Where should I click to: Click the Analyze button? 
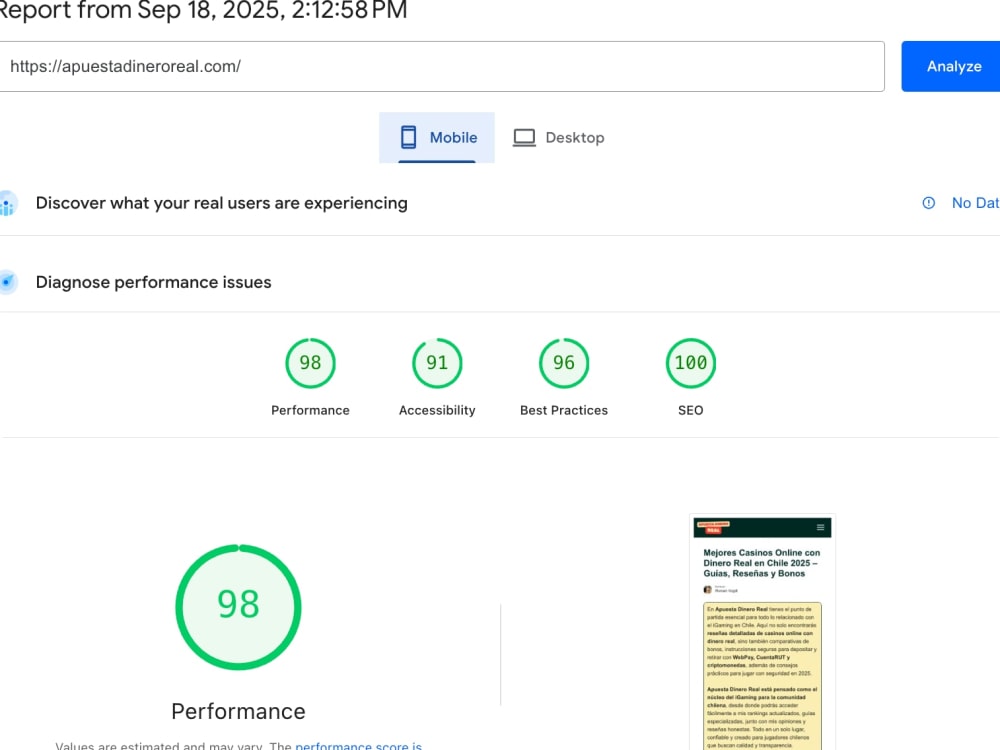pos(950,66)
